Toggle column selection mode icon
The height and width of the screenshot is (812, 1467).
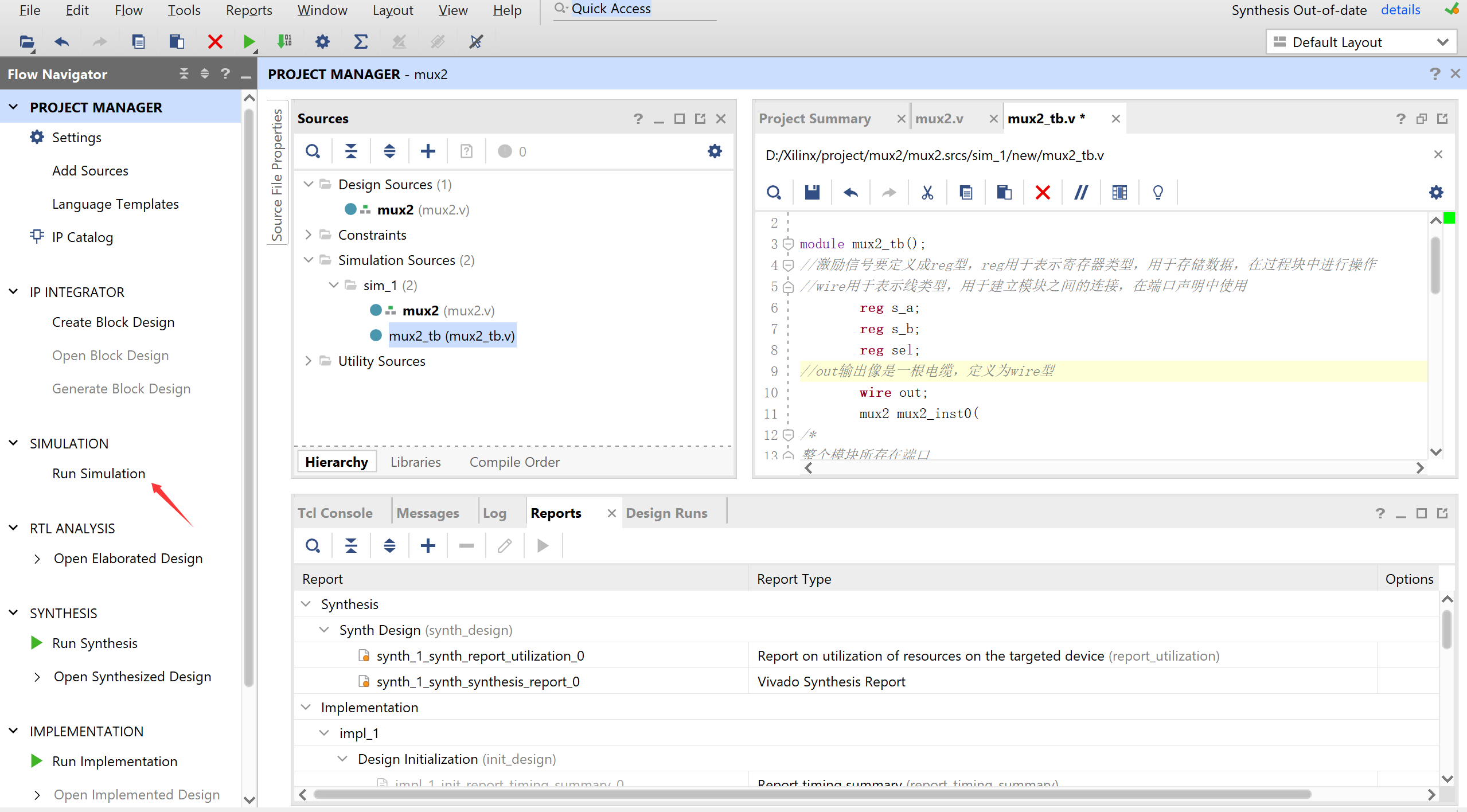1119,193
